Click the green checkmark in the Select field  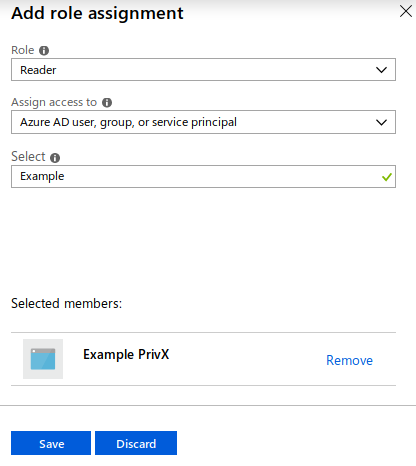point(387,177)
